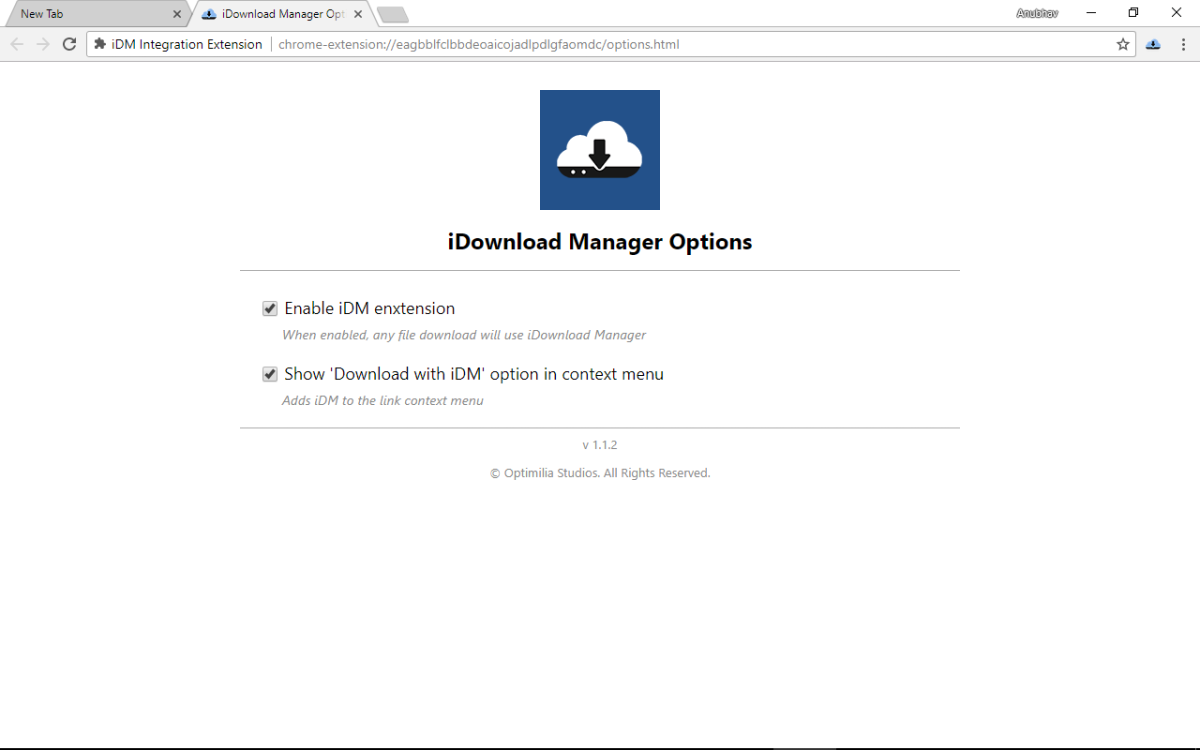This screenshot has width=1200, height=750.
Task: Uncheck the Enable iDM extension checkbox
Action: pos(270,309)
